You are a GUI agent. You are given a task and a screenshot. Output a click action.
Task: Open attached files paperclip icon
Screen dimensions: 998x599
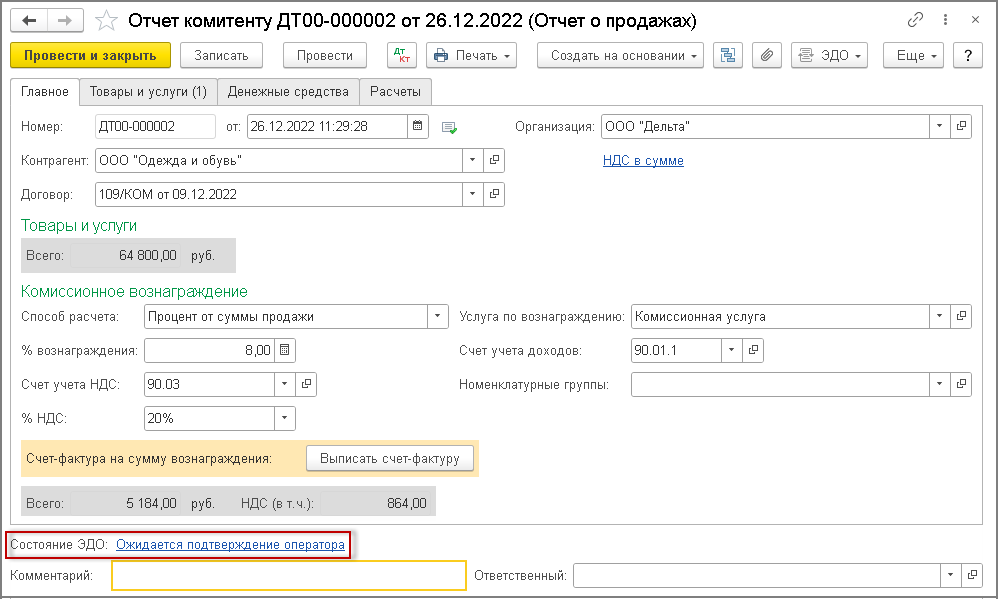point(767,55)
